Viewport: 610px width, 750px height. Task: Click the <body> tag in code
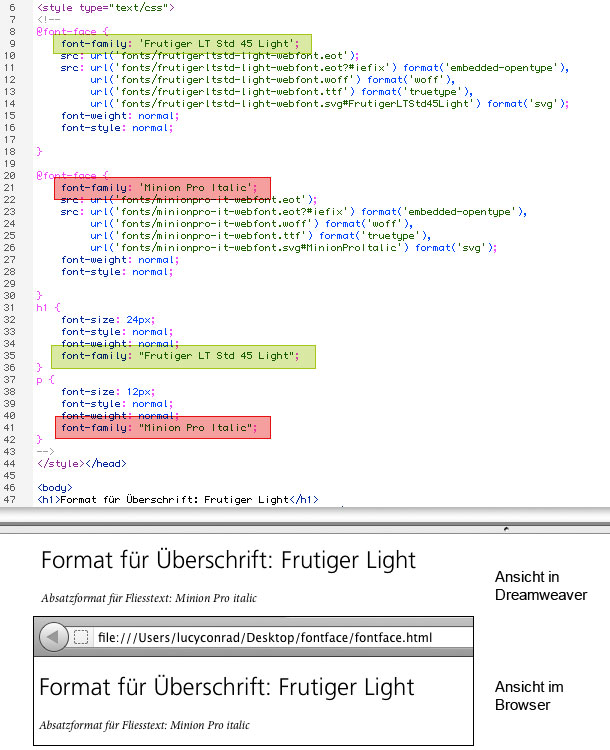point(55,487)
